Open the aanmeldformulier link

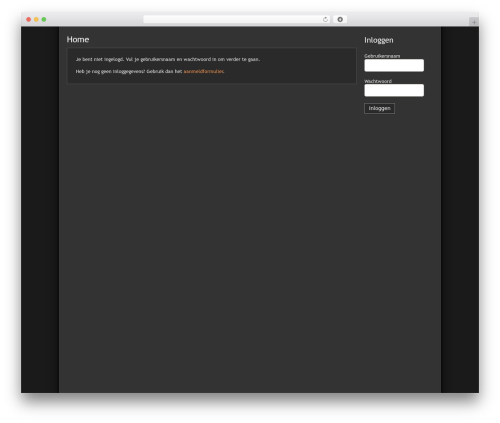(x=204, y=71)
